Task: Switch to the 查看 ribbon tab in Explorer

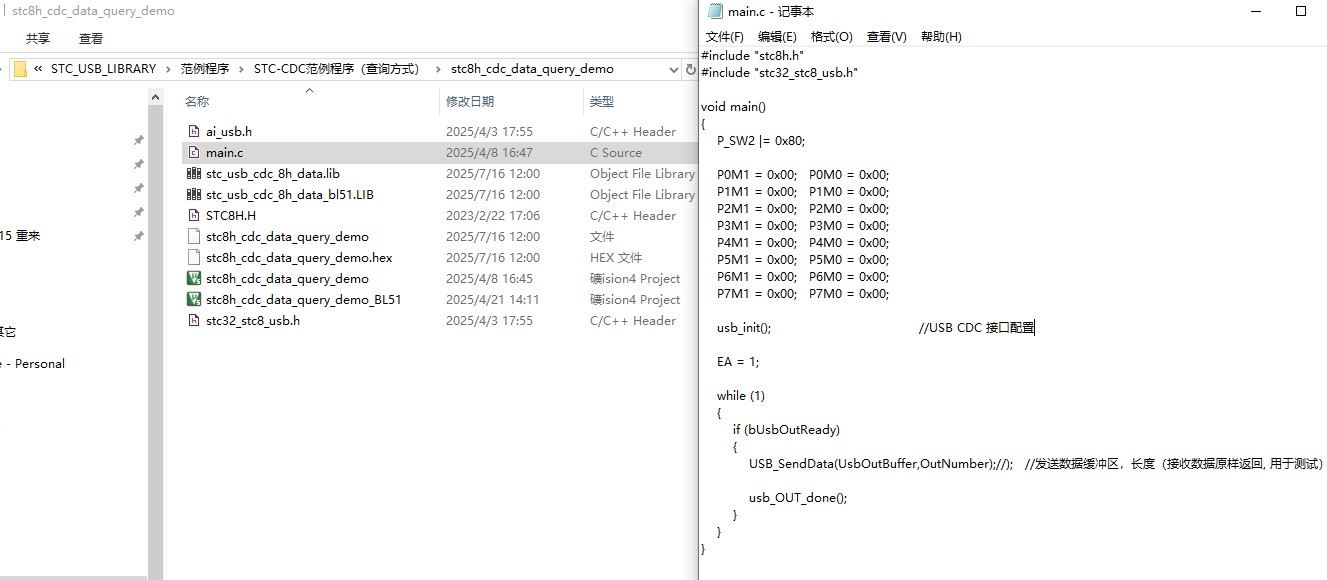Action: point(91,38)
